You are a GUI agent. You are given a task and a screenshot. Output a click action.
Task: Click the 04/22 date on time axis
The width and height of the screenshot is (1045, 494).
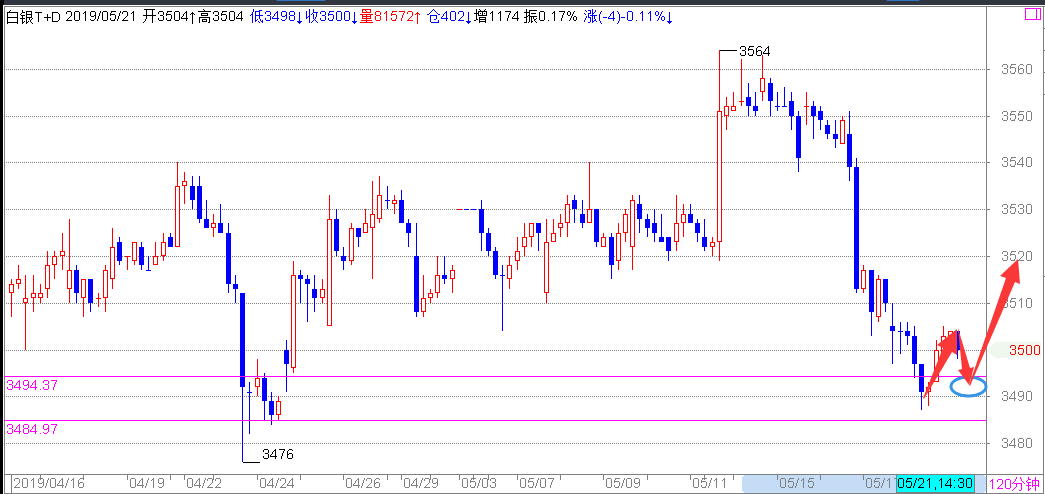click(x=204, y=483)
